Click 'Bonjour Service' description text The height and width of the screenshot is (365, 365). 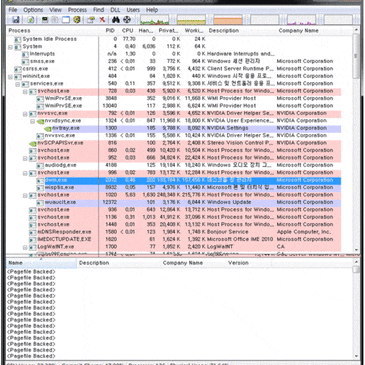pyautogui.click(x=228, y=232)
